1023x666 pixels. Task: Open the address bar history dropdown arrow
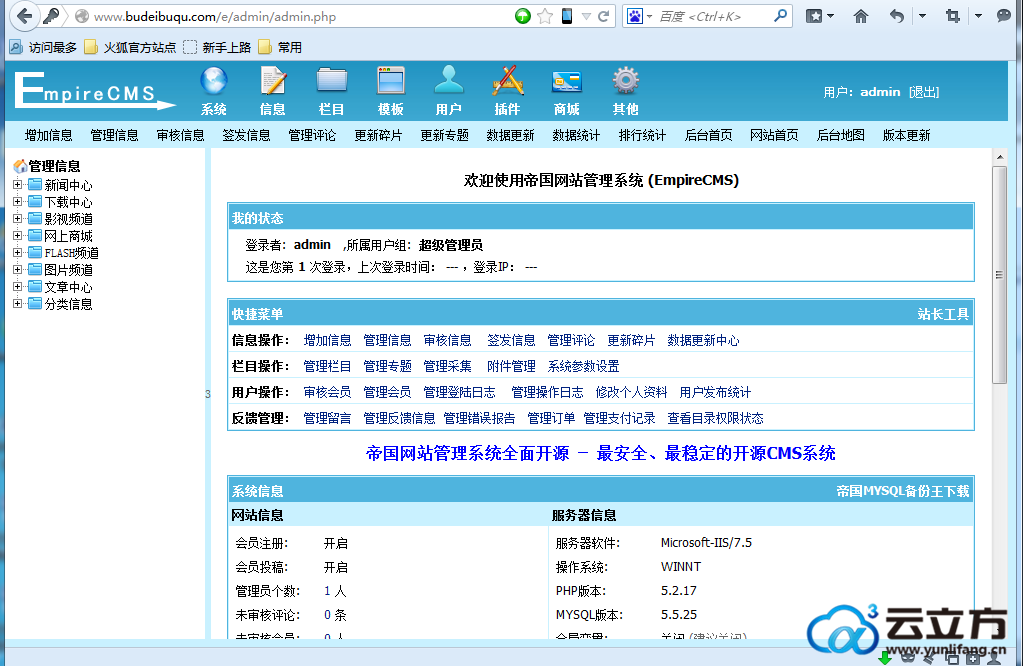(586, 16)
